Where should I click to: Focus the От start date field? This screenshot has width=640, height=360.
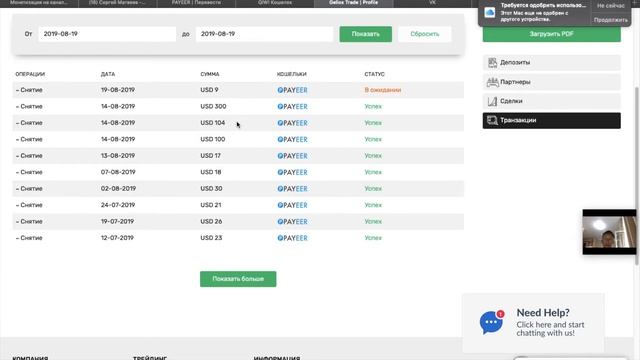pyautogui.click(x=107, y=34)
